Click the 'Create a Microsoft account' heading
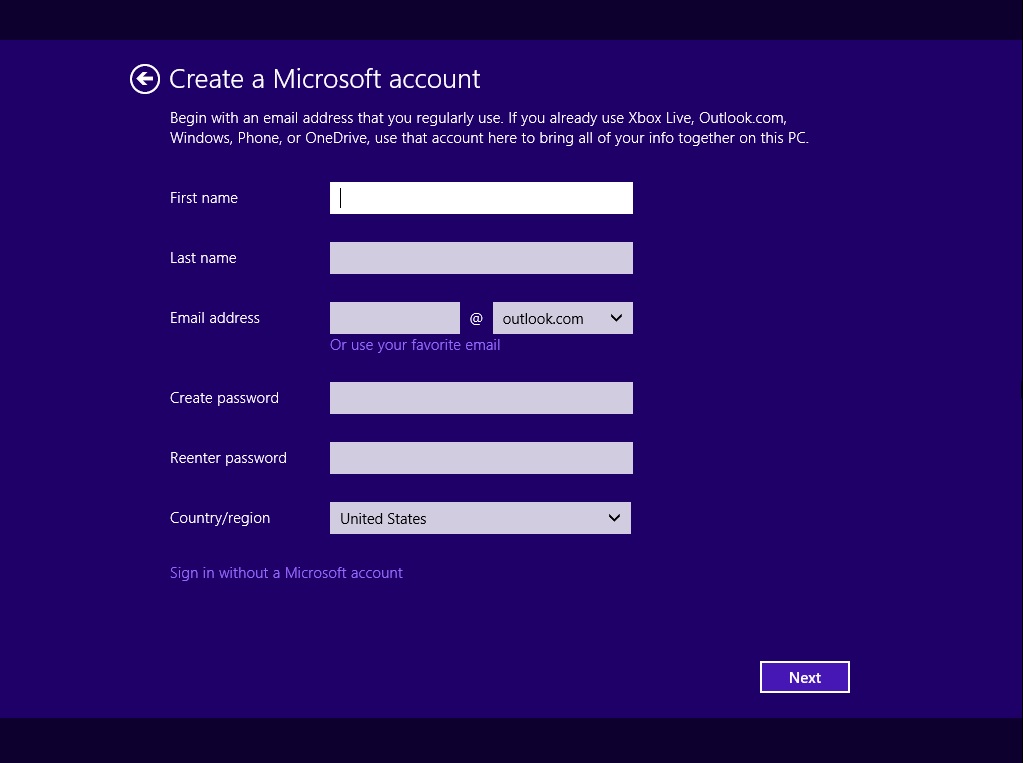 [x=324, y=78]
